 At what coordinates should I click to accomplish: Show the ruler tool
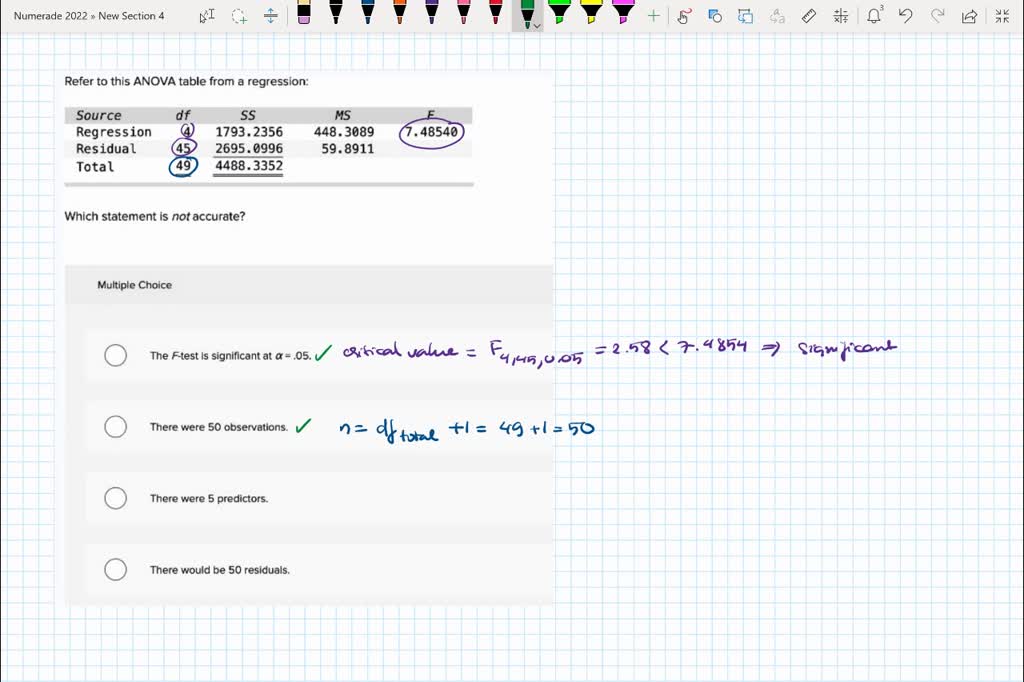810,16
